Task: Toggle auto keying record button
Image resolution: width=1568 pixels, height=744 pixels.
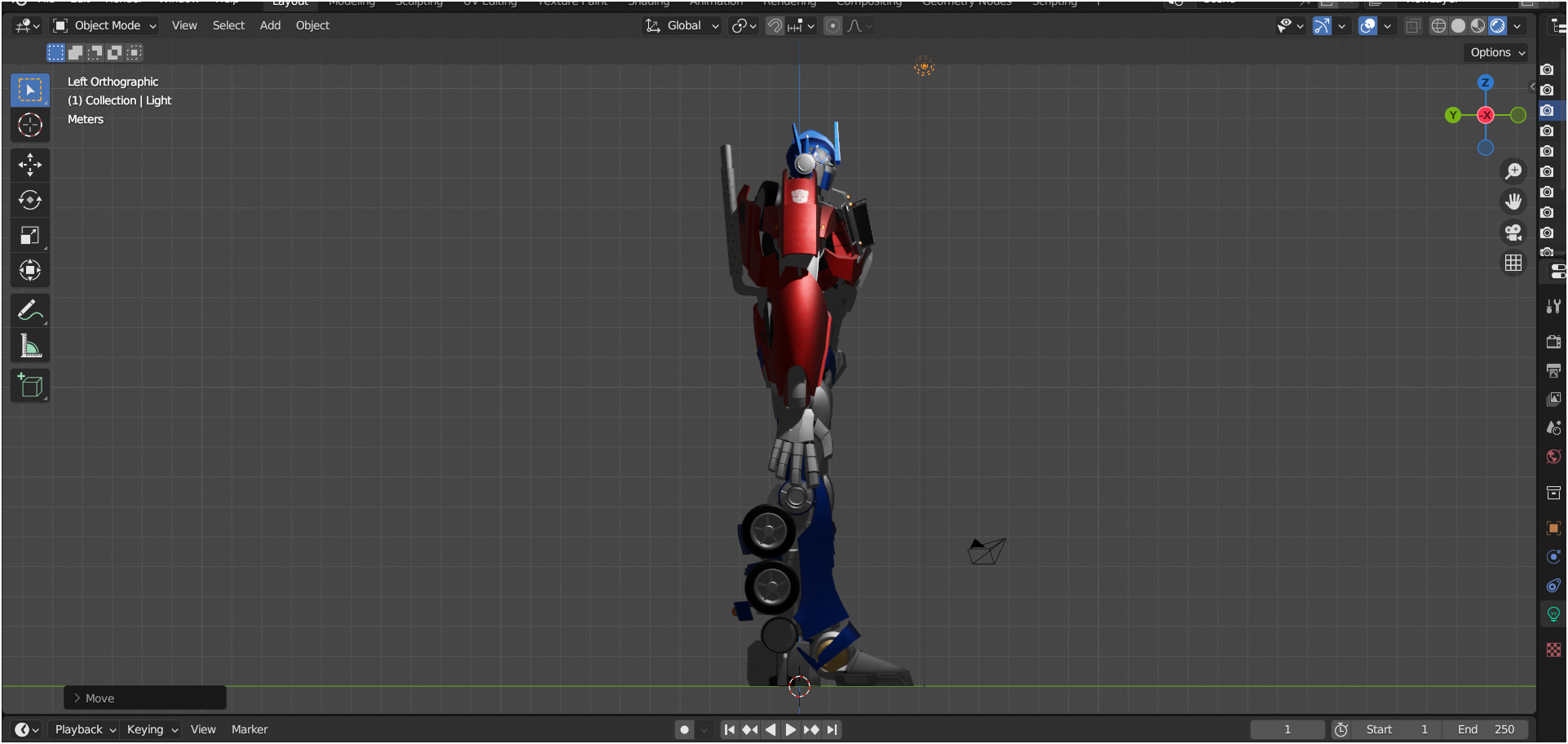Action: (x=685, y=730)
